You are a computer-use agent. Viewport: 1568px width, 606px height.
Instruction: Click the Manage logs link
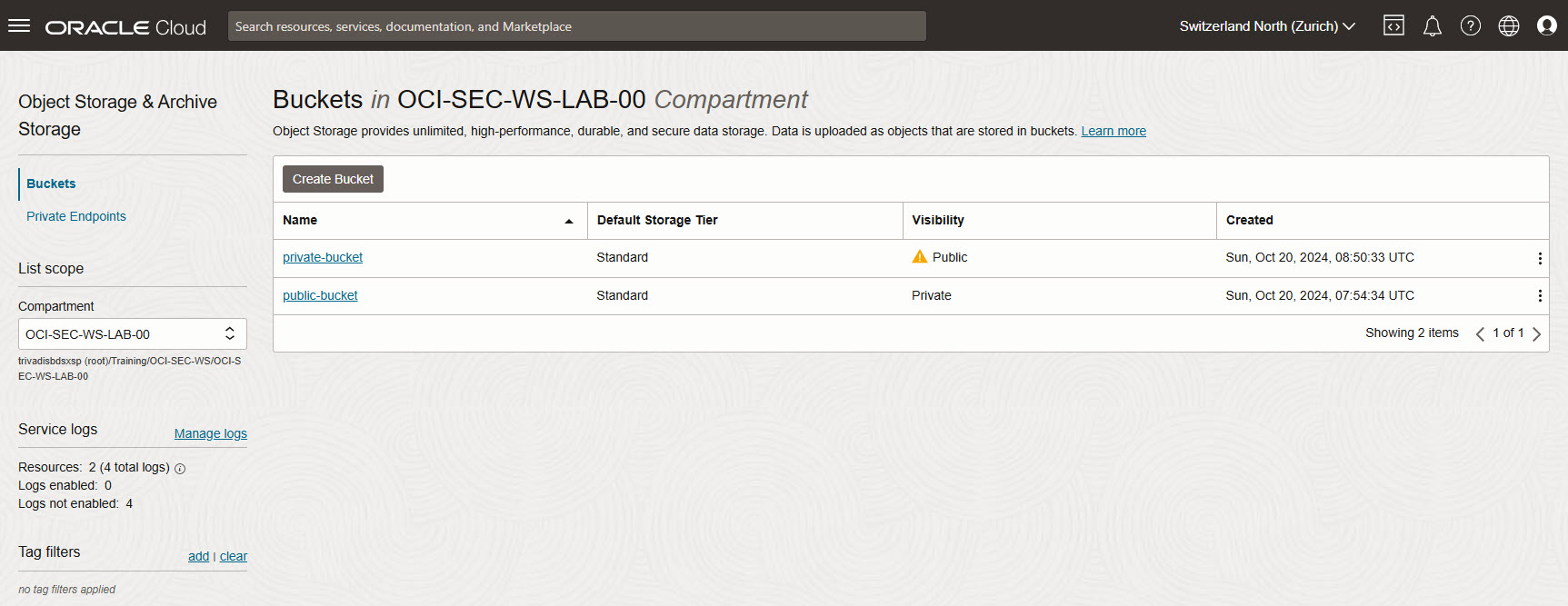coord(211,433)
